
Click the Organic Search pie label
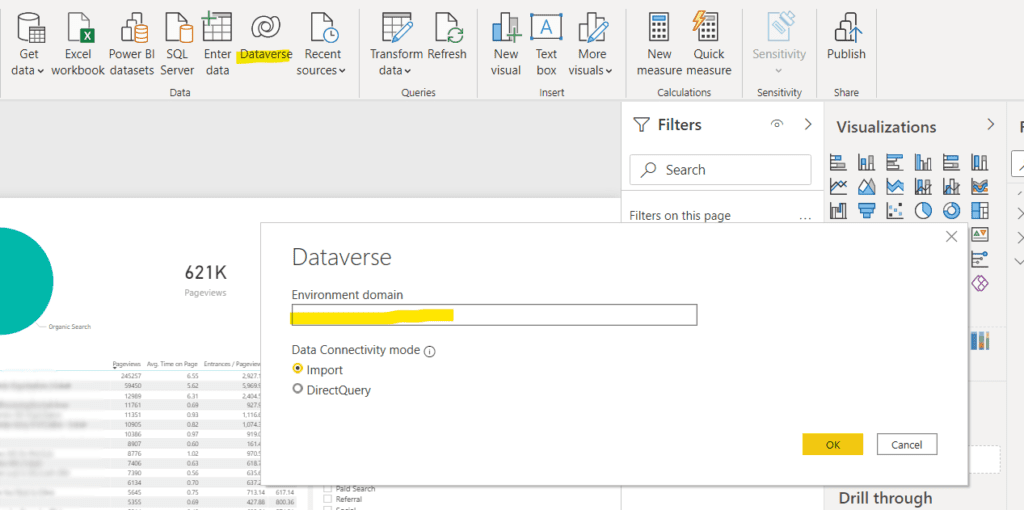pos(69,327)
